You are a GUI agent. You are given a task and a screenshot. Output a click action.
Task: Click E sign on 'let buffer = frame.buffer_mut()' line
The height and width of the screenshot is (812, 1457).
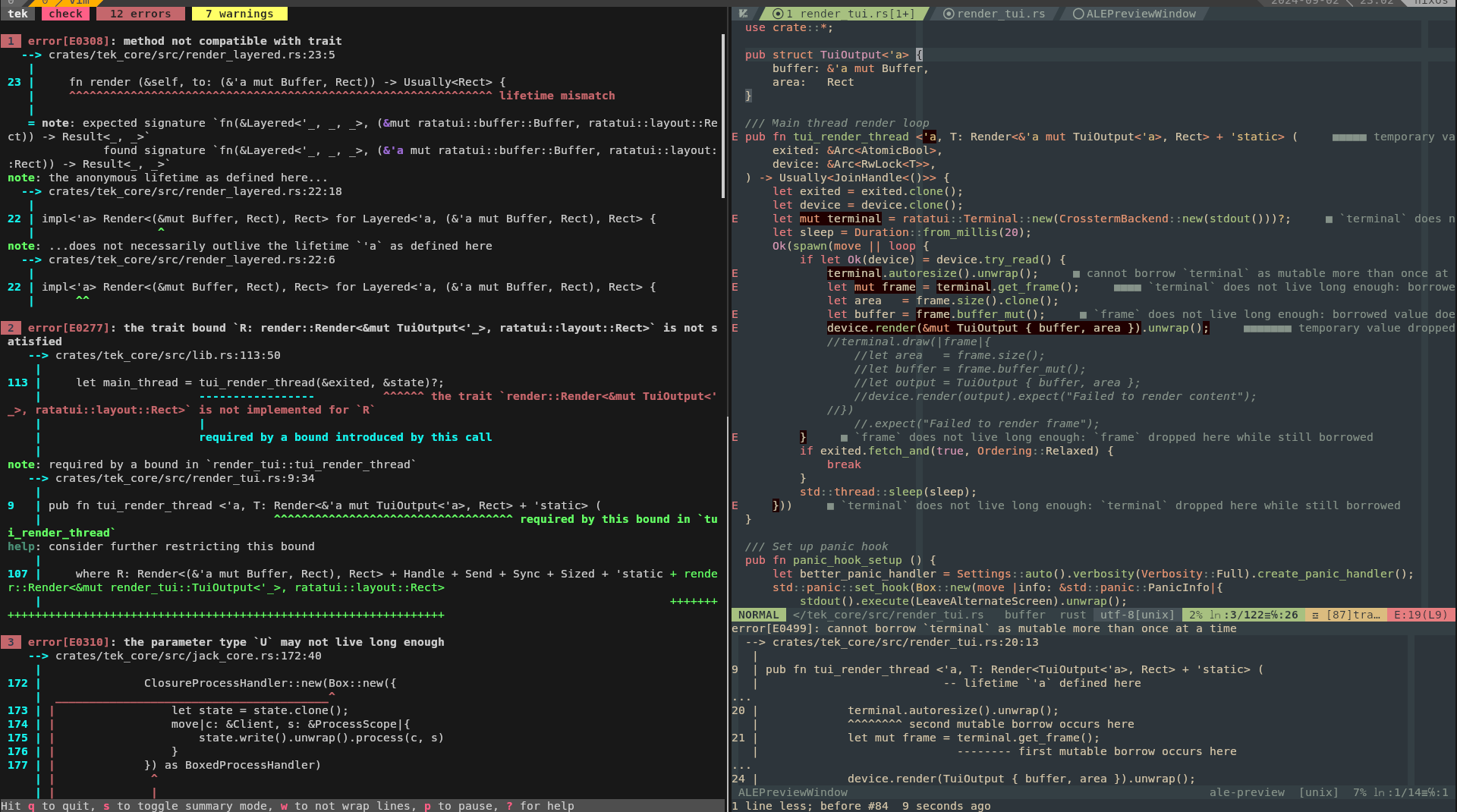click(735, 314)
